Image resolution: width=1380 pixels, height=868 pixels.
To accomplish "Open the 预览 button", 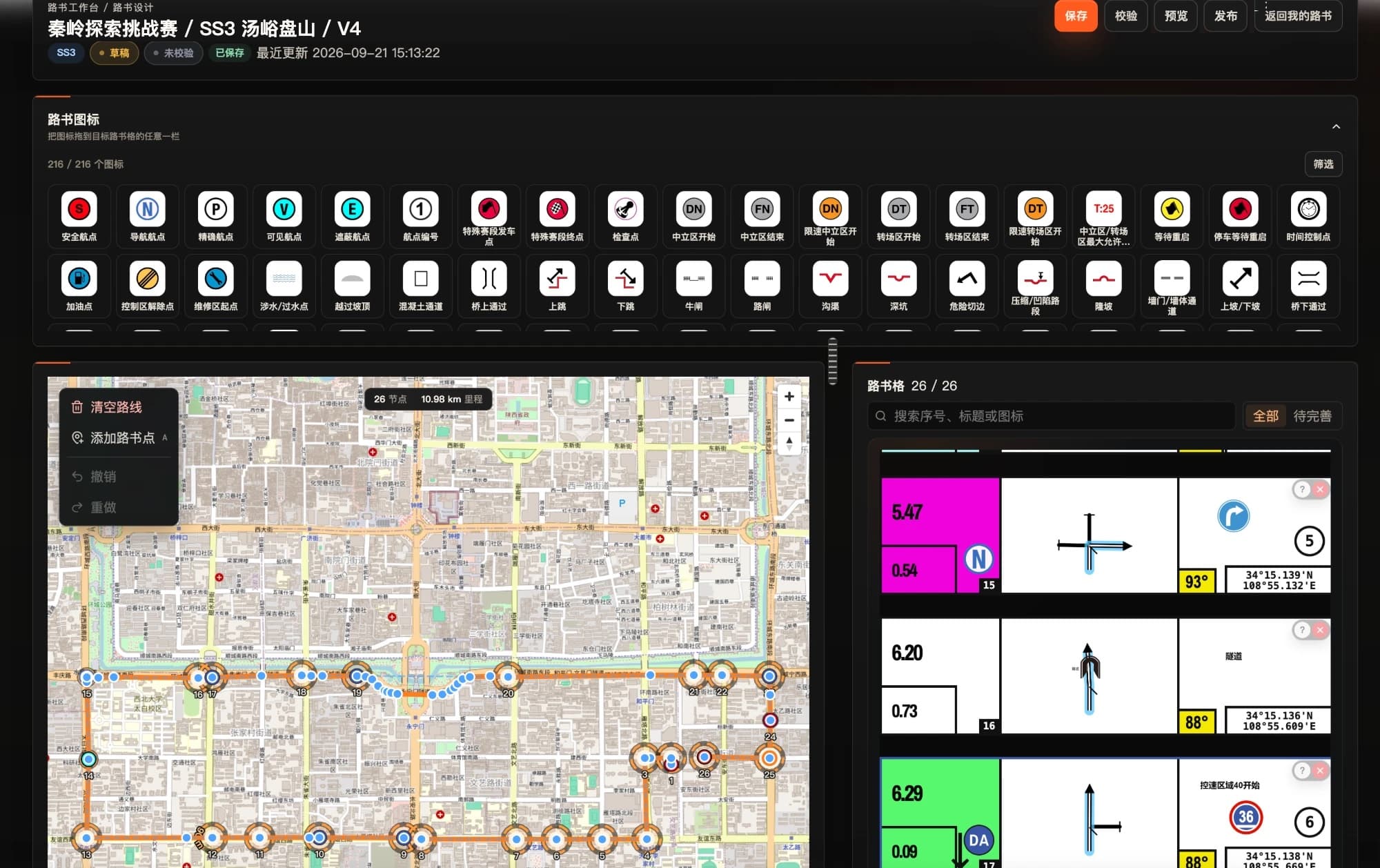I will tap(1176, 16).
